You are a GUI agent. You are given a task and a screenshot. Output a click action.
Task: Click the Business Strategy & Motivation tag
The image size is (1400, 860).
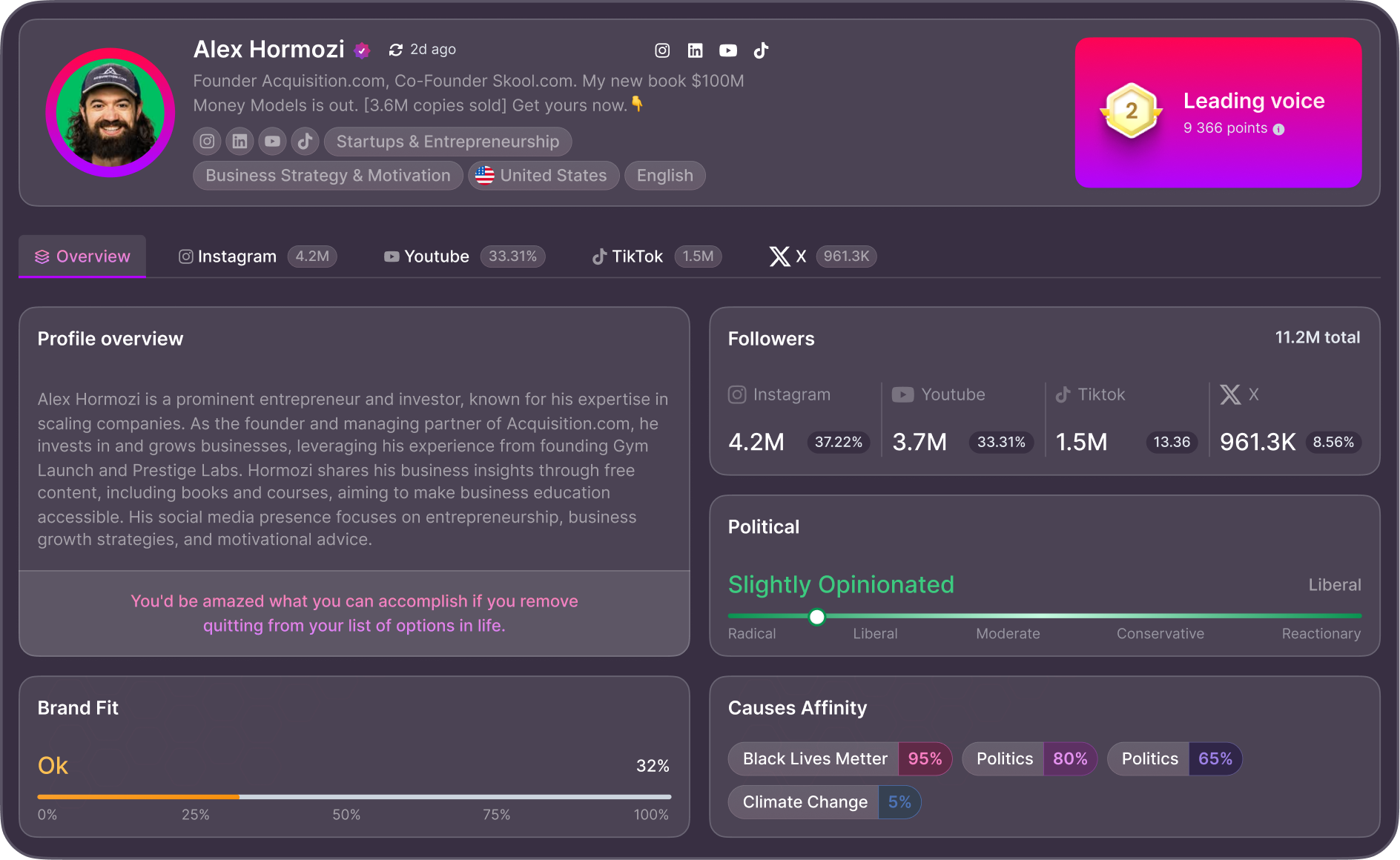pos(328,176)
